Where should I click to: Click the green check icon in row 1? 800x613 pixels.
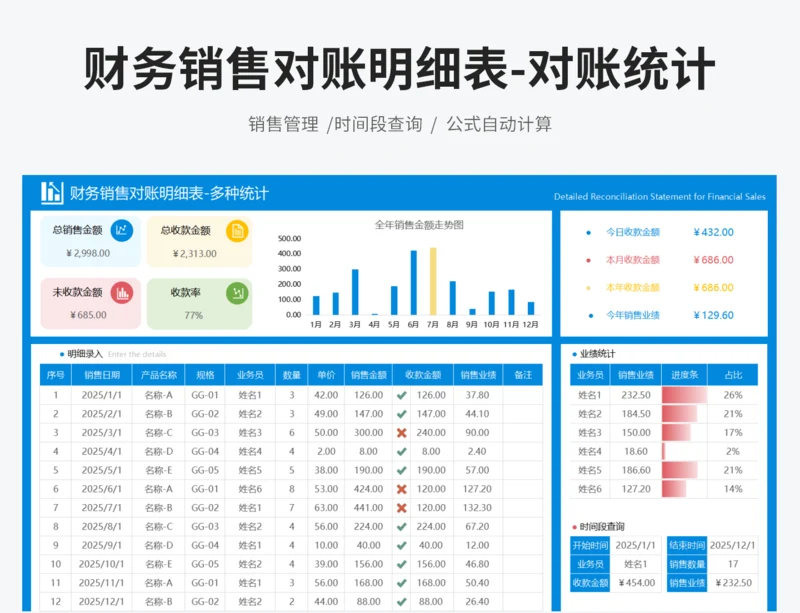coord(401,395)
